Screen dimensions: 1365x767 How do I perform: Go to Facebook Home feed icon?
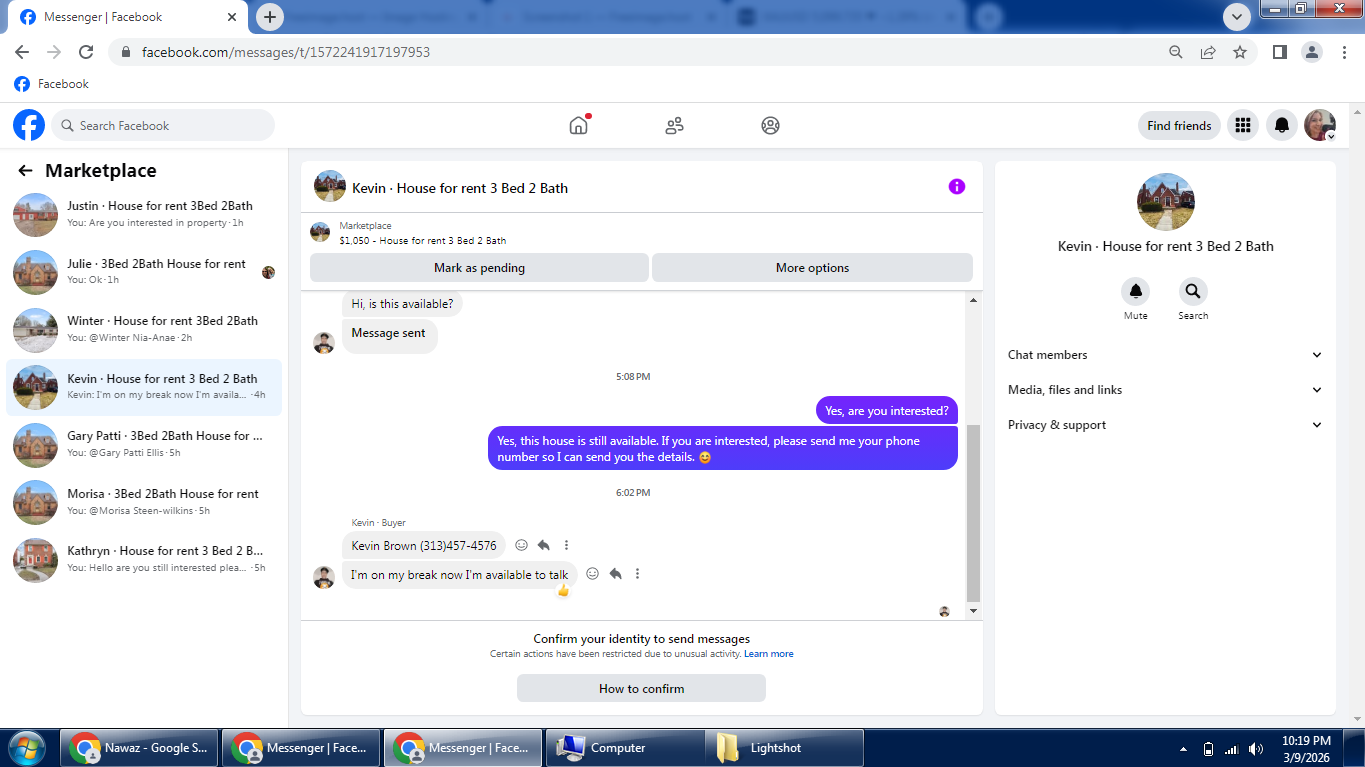click(579, 125)
